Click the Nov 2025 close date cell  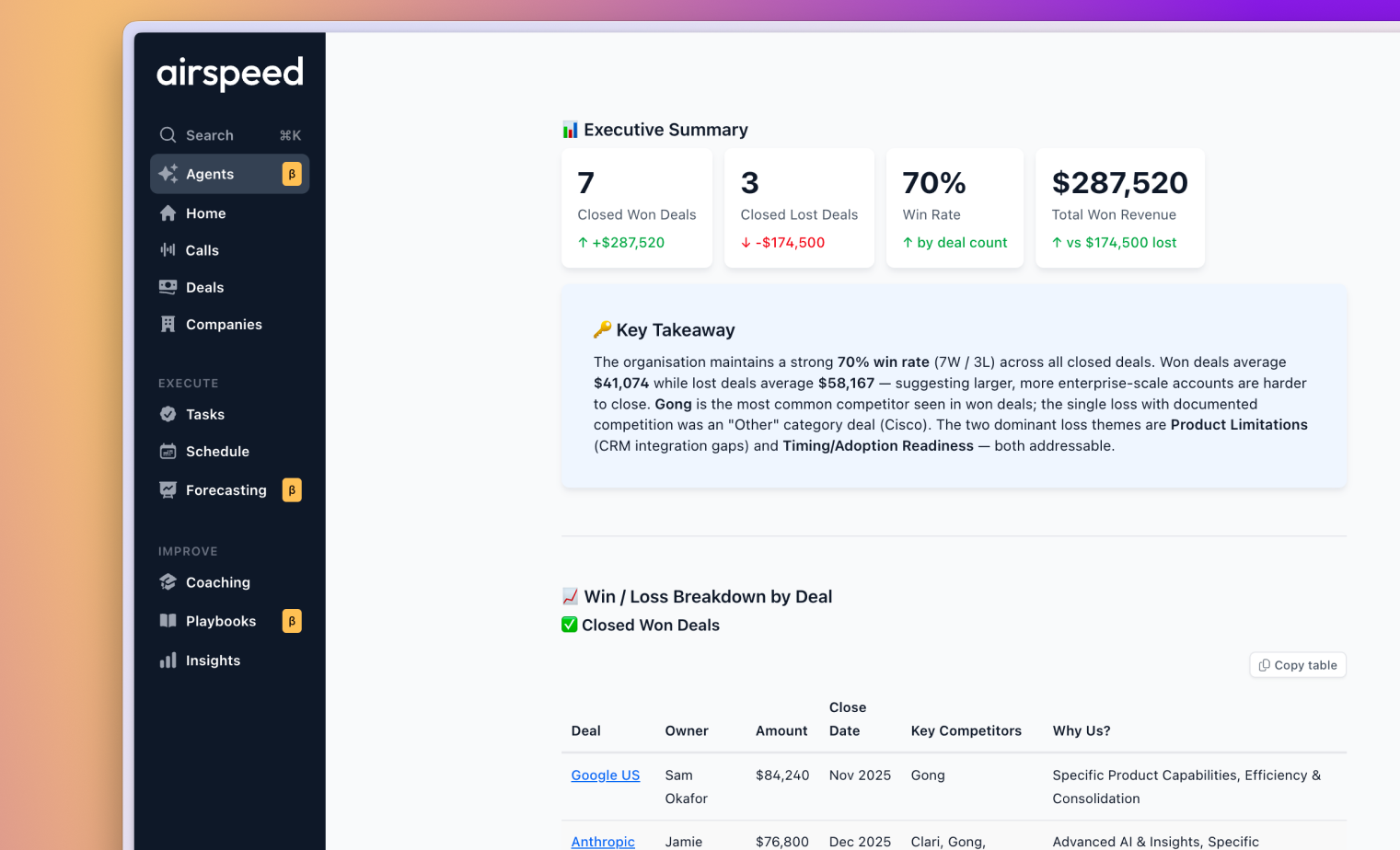tap(860, 775)
